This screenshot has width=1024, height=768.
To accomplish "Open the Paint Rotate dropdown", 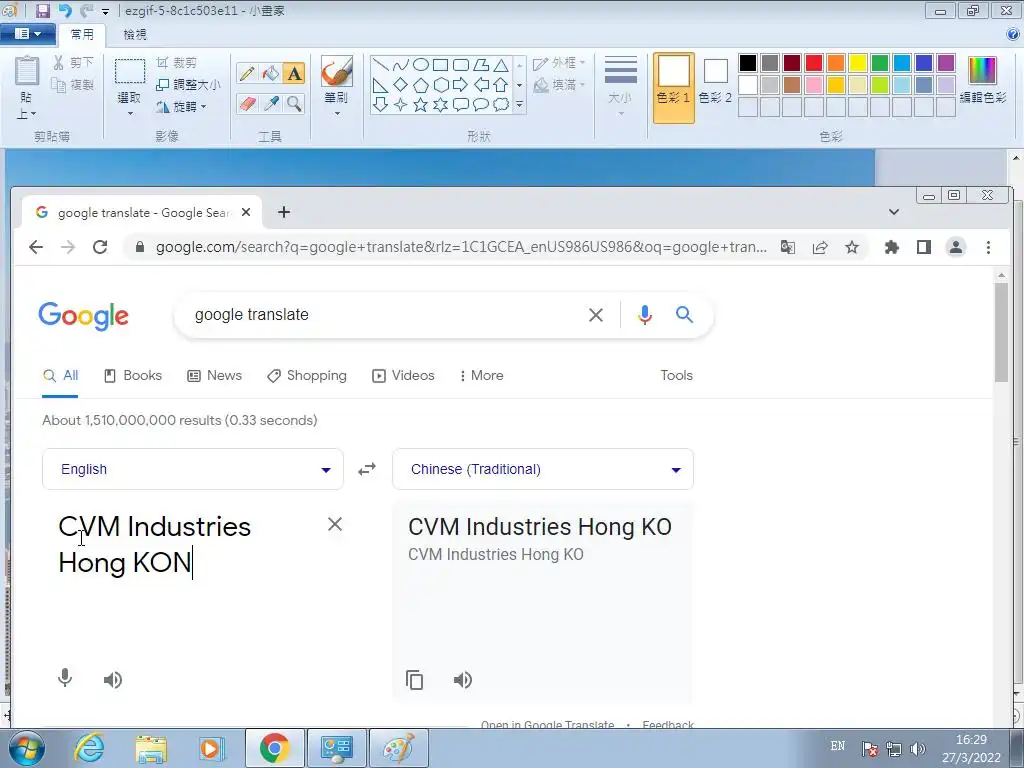I will click(x=182, y=106).
